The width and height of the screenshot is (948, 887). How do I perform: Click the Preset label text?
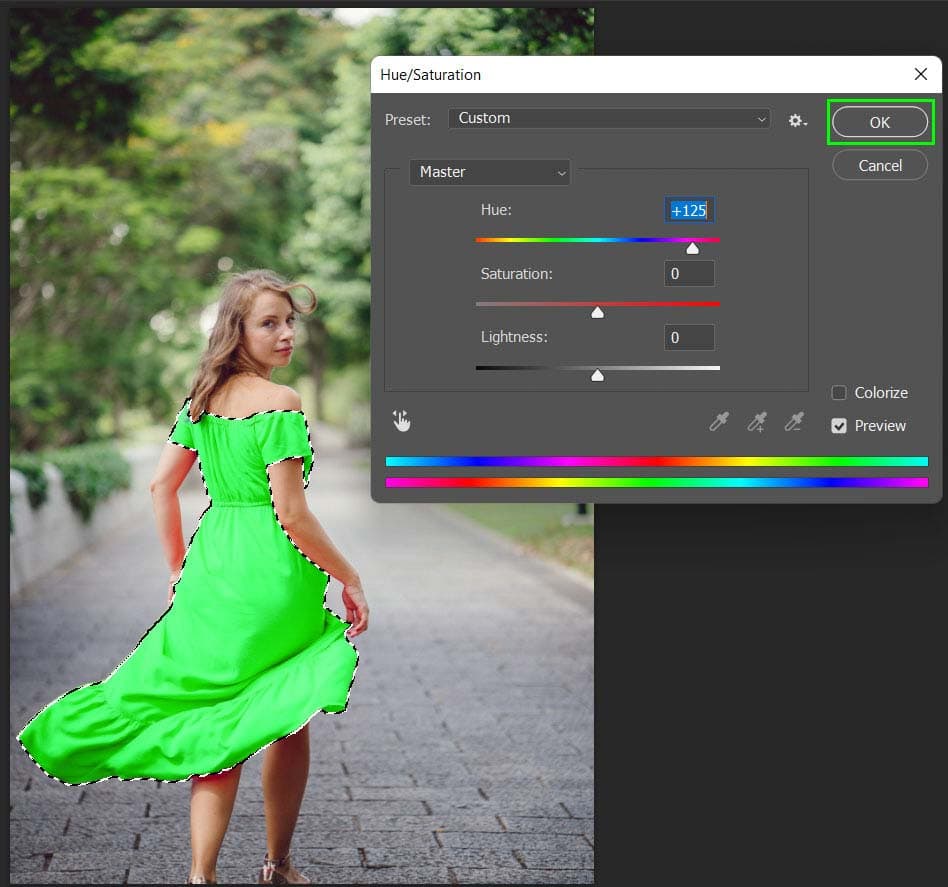[x=407, y=120]
